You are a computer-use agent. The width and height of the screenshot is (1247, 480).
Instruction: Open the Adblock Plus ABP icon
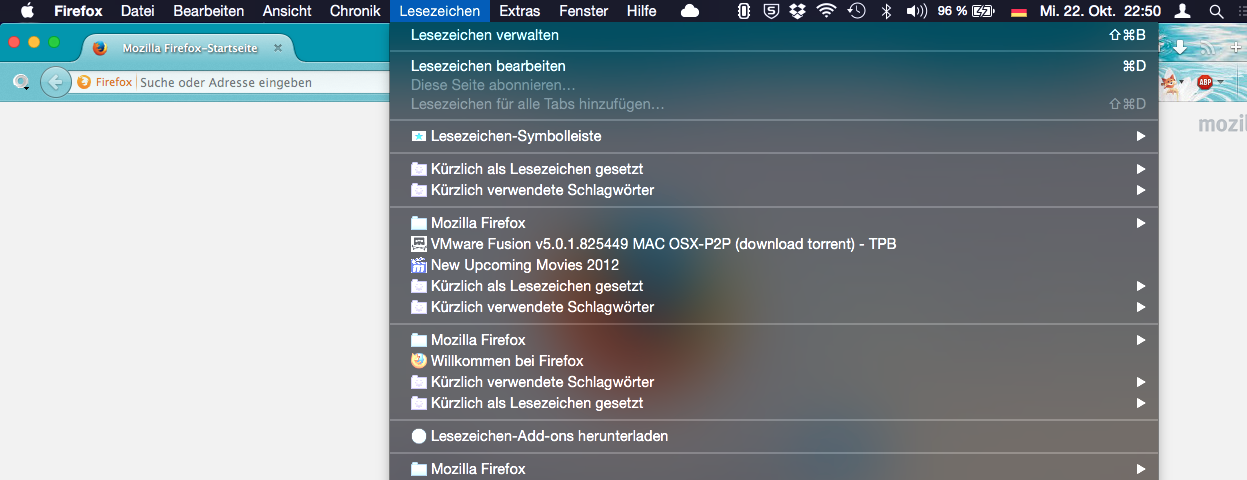click(x=1204, y=82)
